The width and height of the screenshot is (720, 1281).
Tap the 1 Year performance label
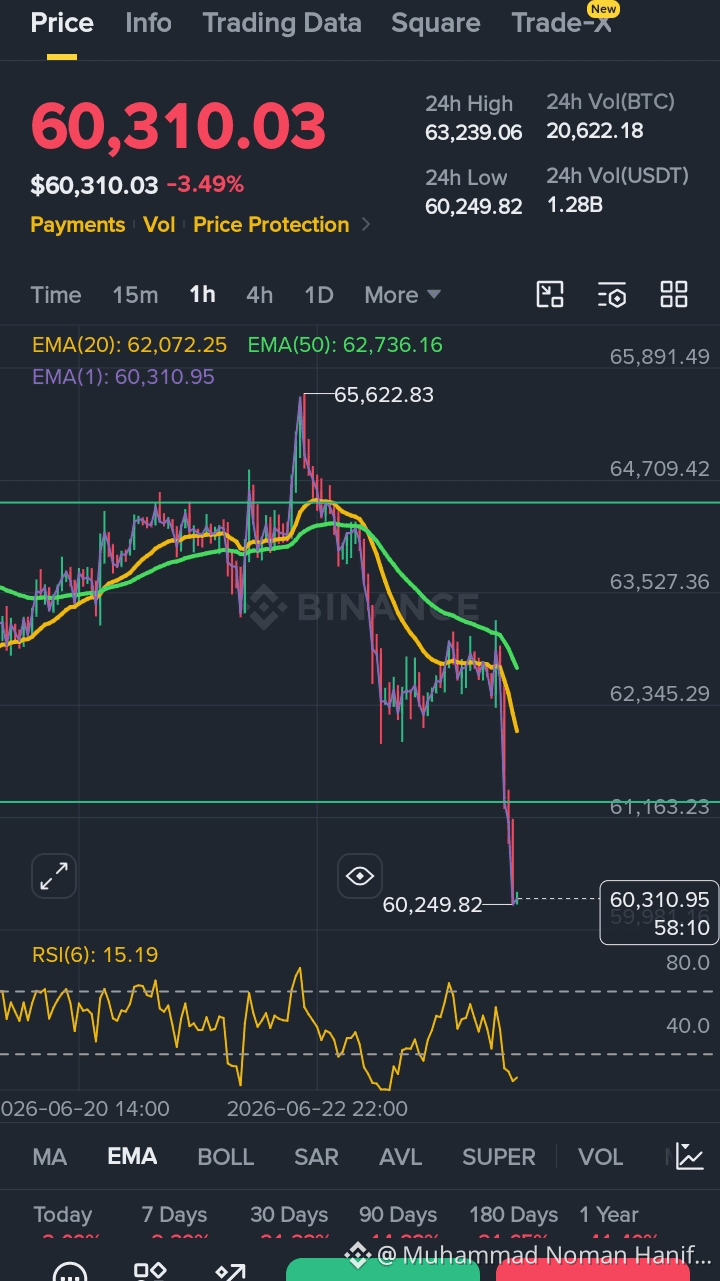tap(609, 1215)
